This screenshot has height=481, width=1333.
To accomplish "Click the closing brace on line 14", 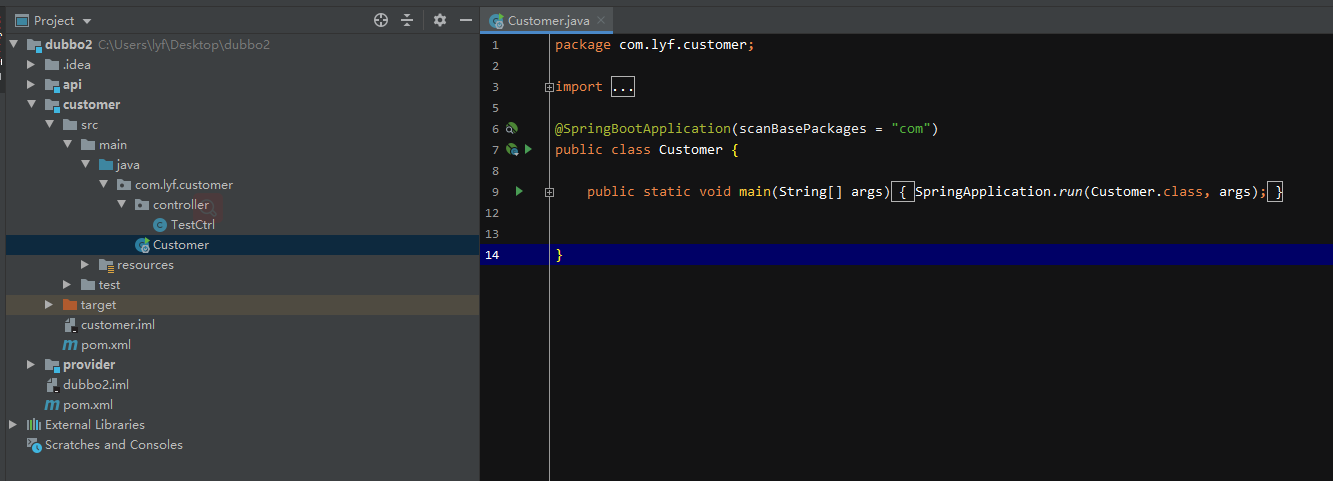I will click(559, 255).
